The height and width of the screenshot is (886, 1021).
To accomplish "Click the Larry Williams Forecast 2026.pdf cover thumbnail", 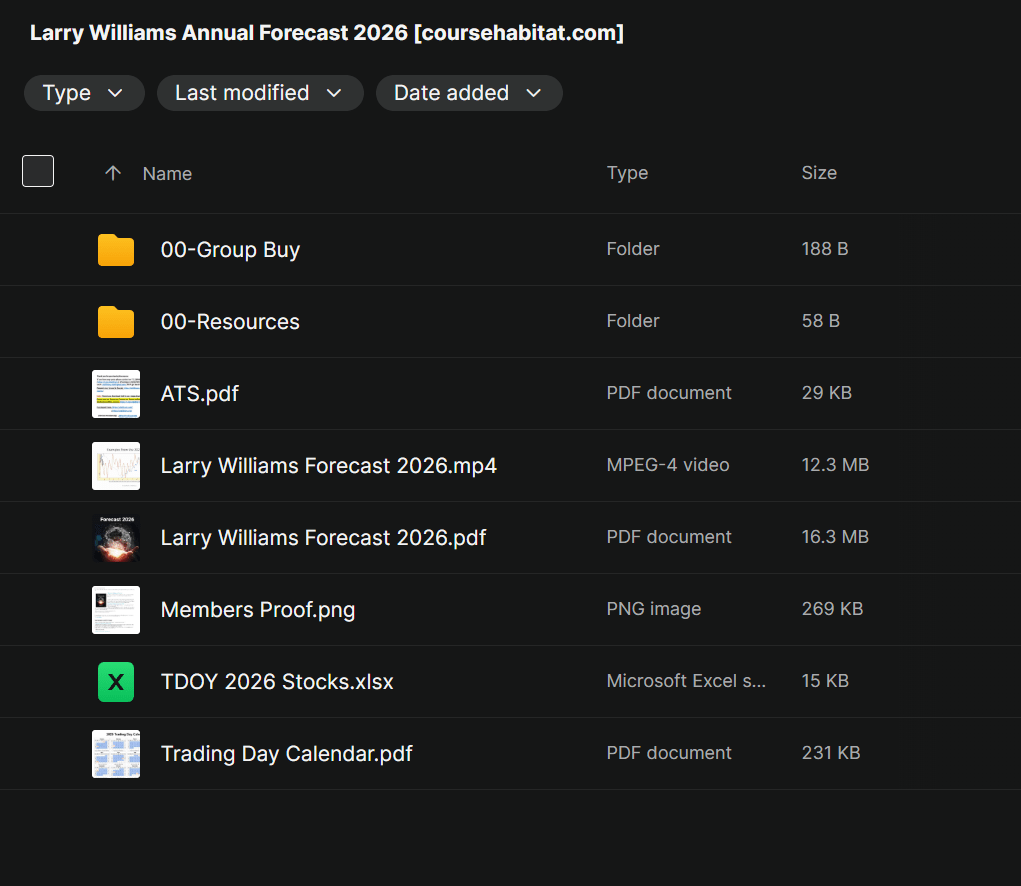I will [115, 537].
